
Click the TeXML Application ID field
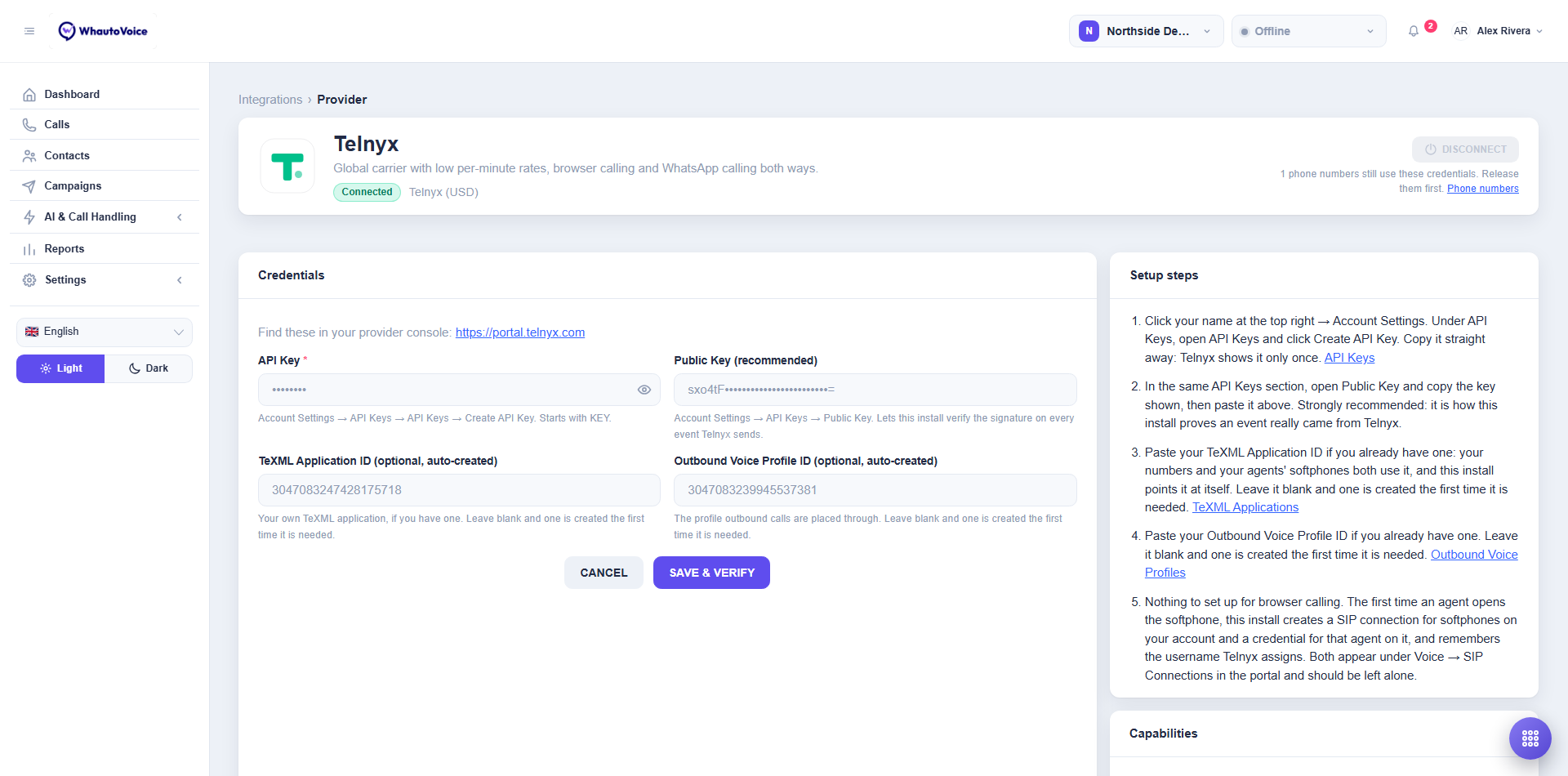pos(459,490)
